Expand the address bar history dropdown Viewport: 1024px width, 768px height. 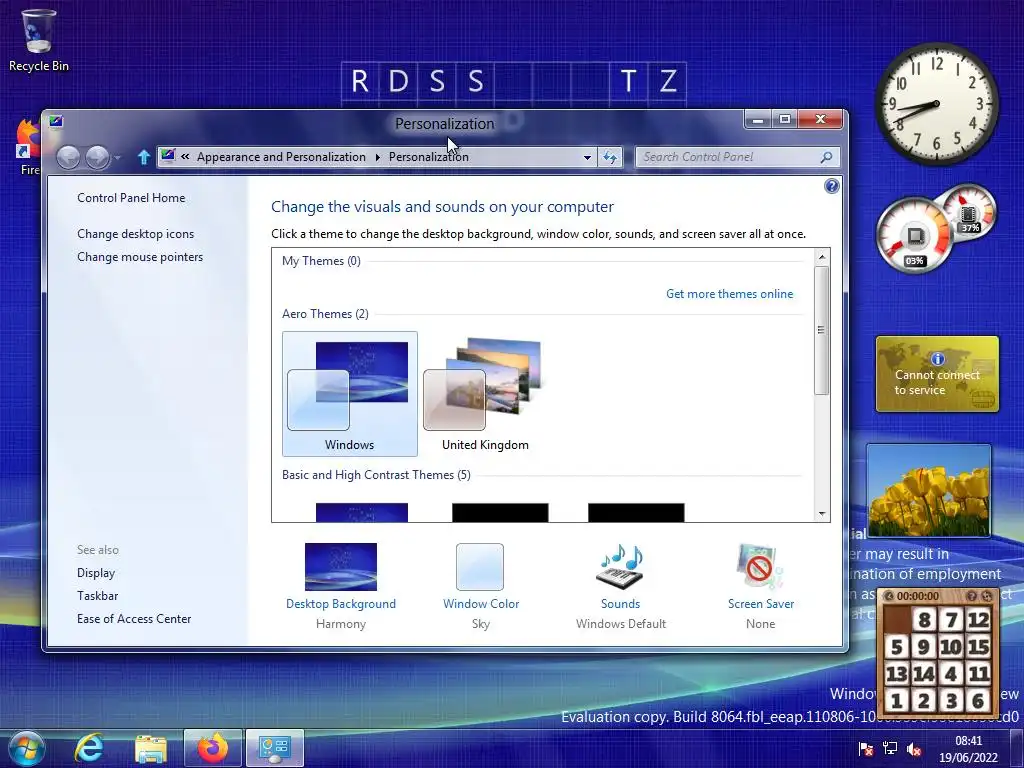tap(587, 157)
